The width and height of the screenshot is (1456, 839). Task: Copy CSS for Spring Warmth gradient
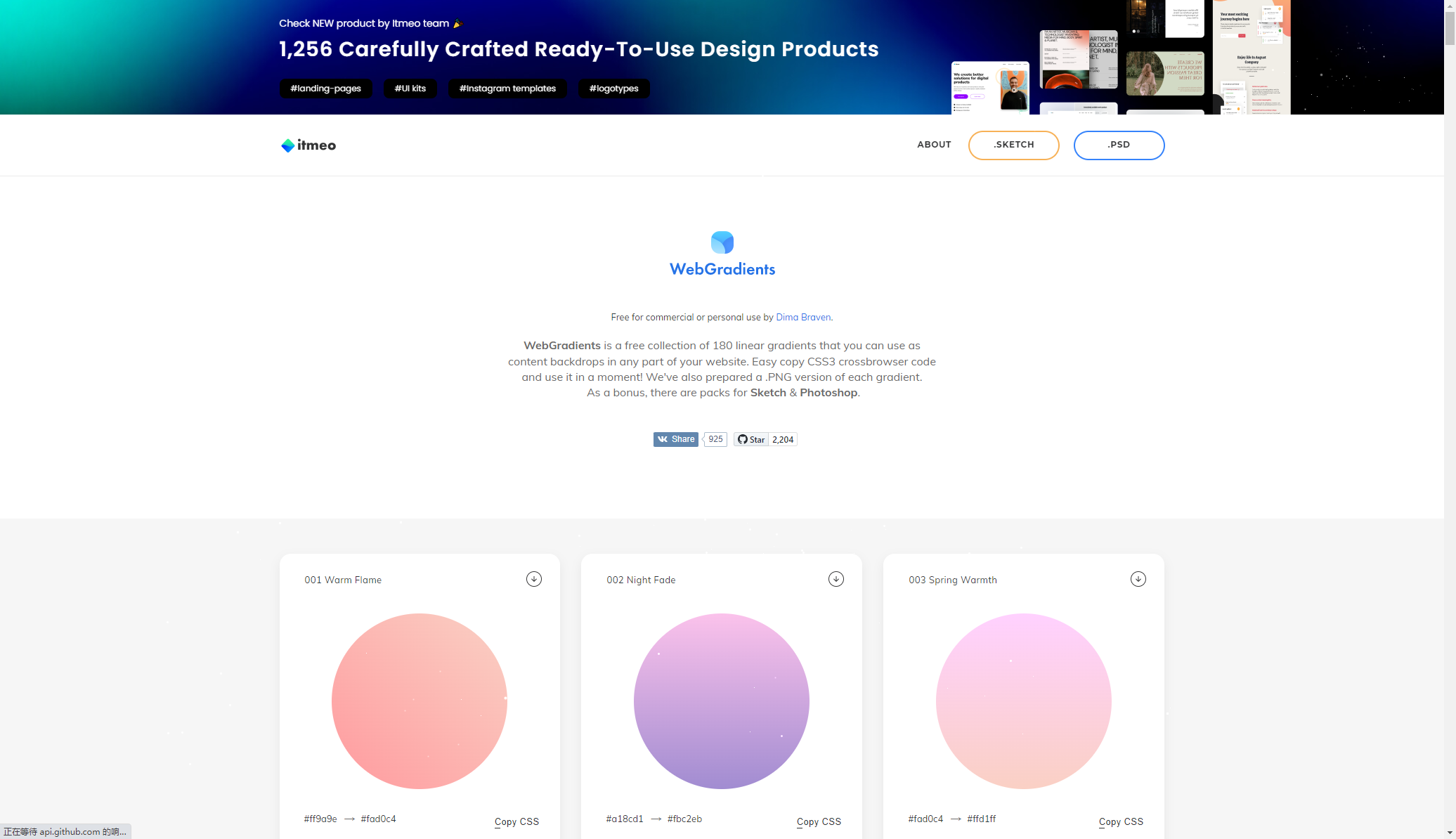tap(1121, 821)
